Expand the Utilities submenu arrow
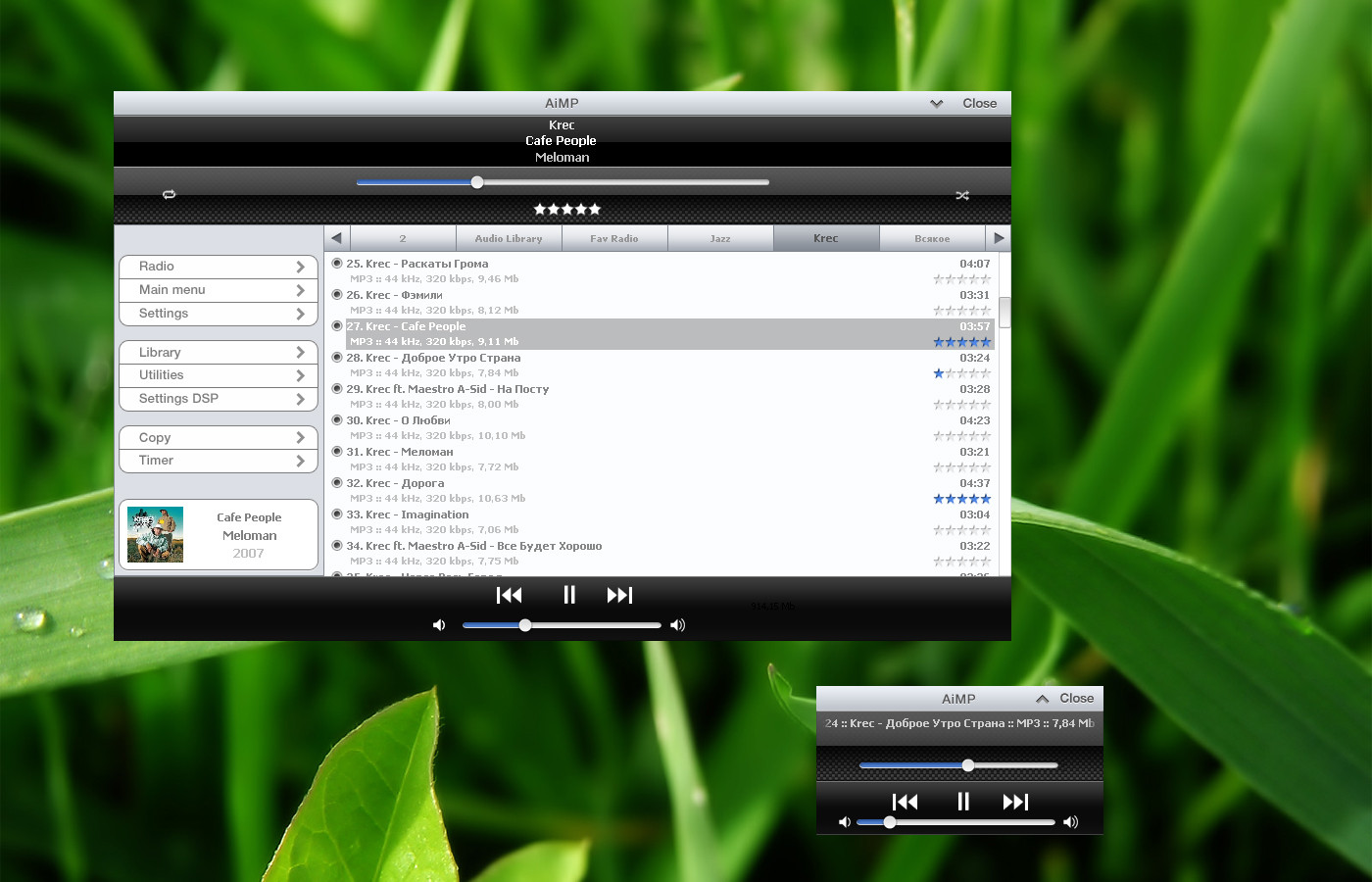The width and height of the screenshot is (1372, 882). pos(301,375)
